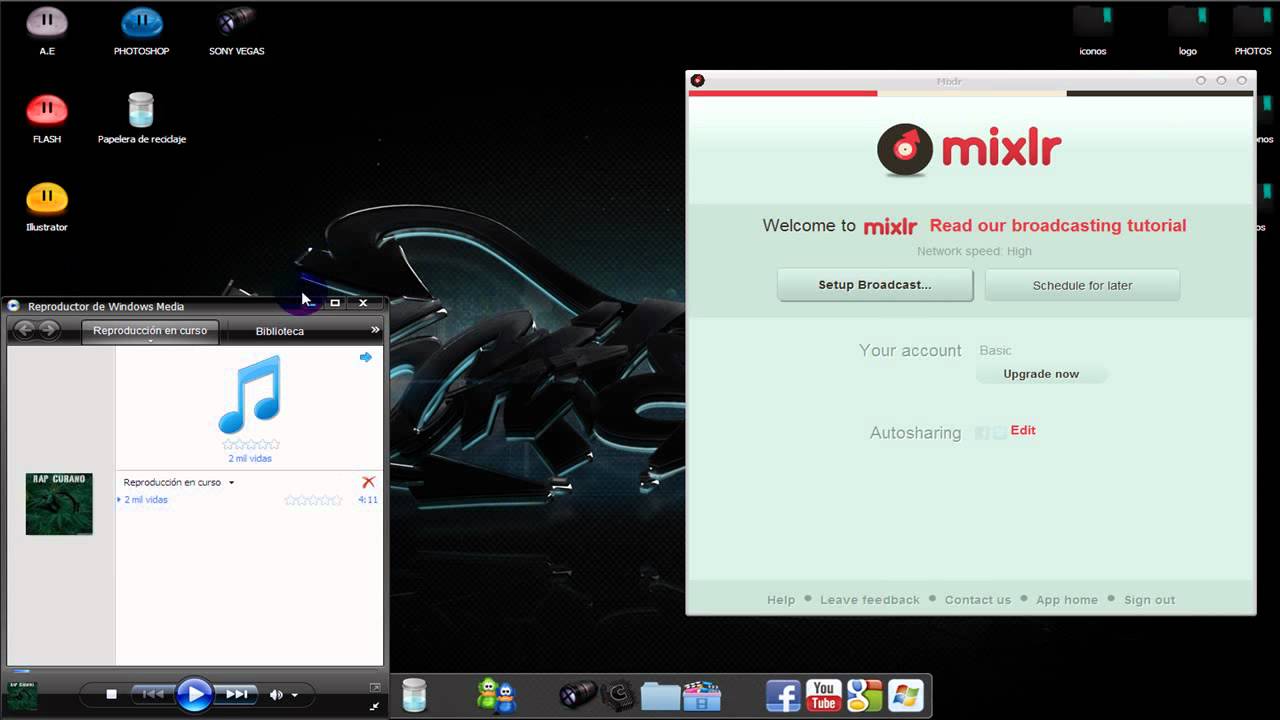
Task: Open the YouTube dock icon
Action: tap(824, 696)
